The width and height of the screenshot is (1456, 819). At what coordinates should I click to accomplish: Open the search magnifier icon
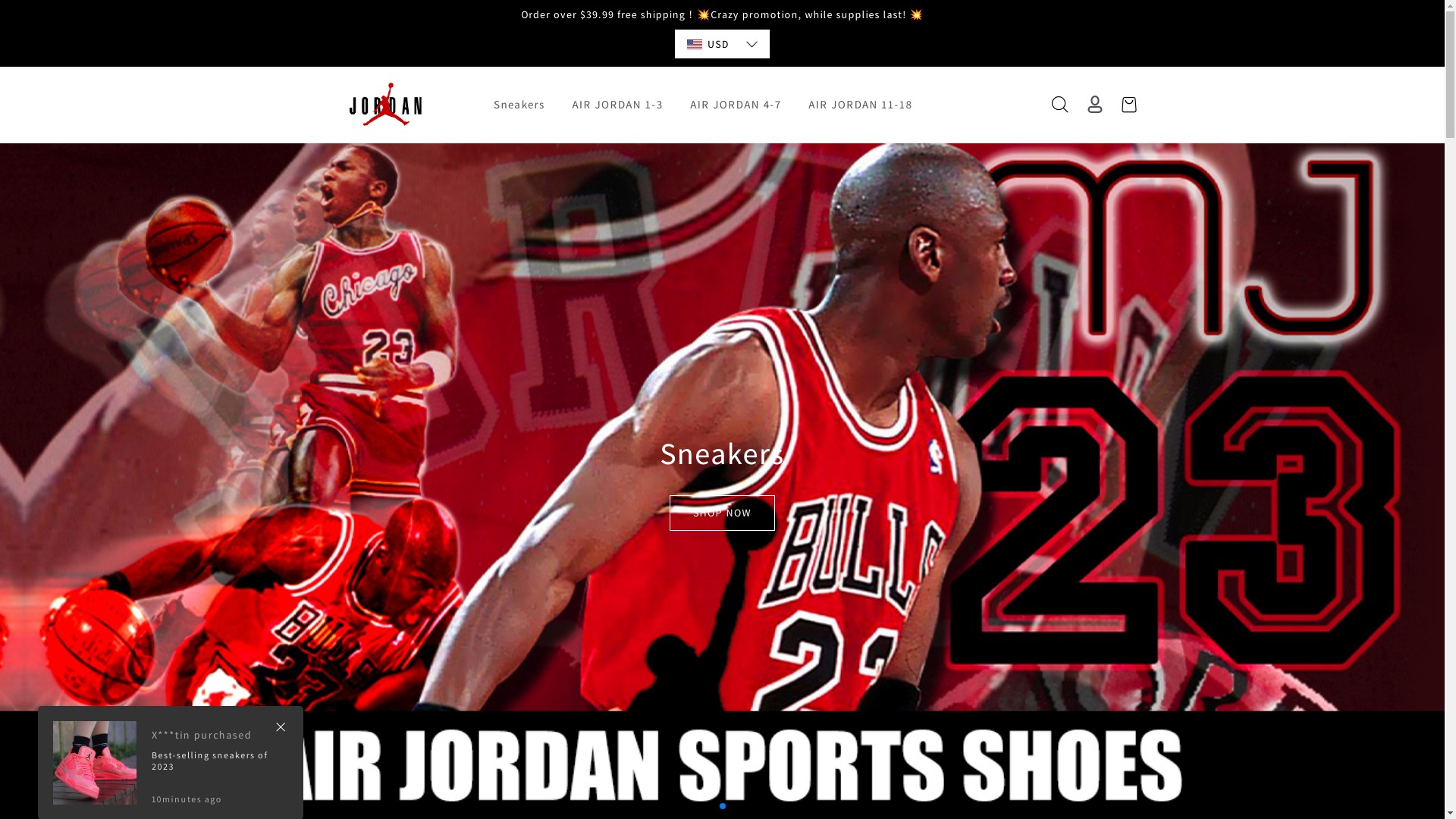pyautogui.click(x=1059, y=105)
